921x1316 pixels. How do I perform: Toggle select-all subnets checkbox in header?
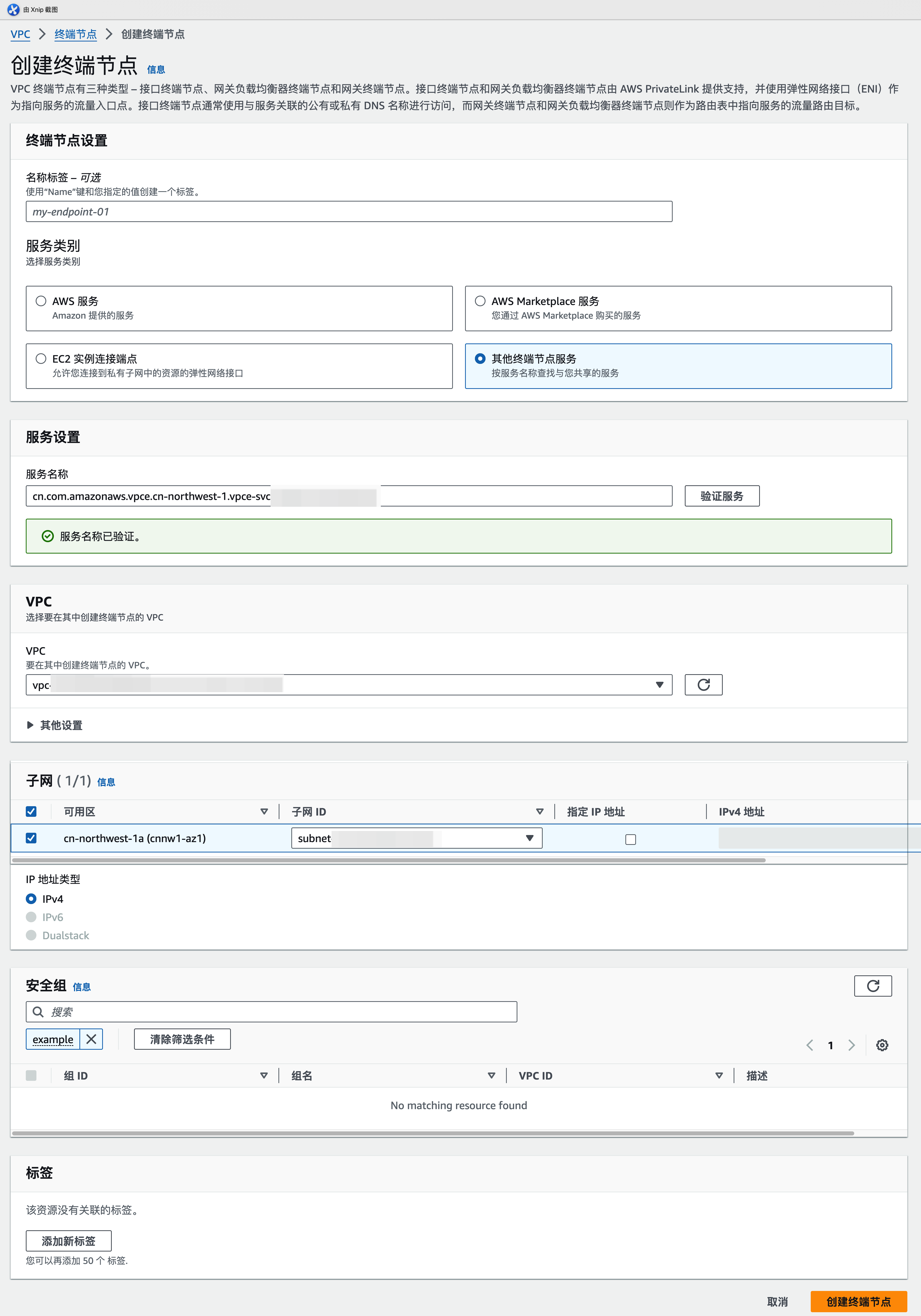click(x=31, y=811)
